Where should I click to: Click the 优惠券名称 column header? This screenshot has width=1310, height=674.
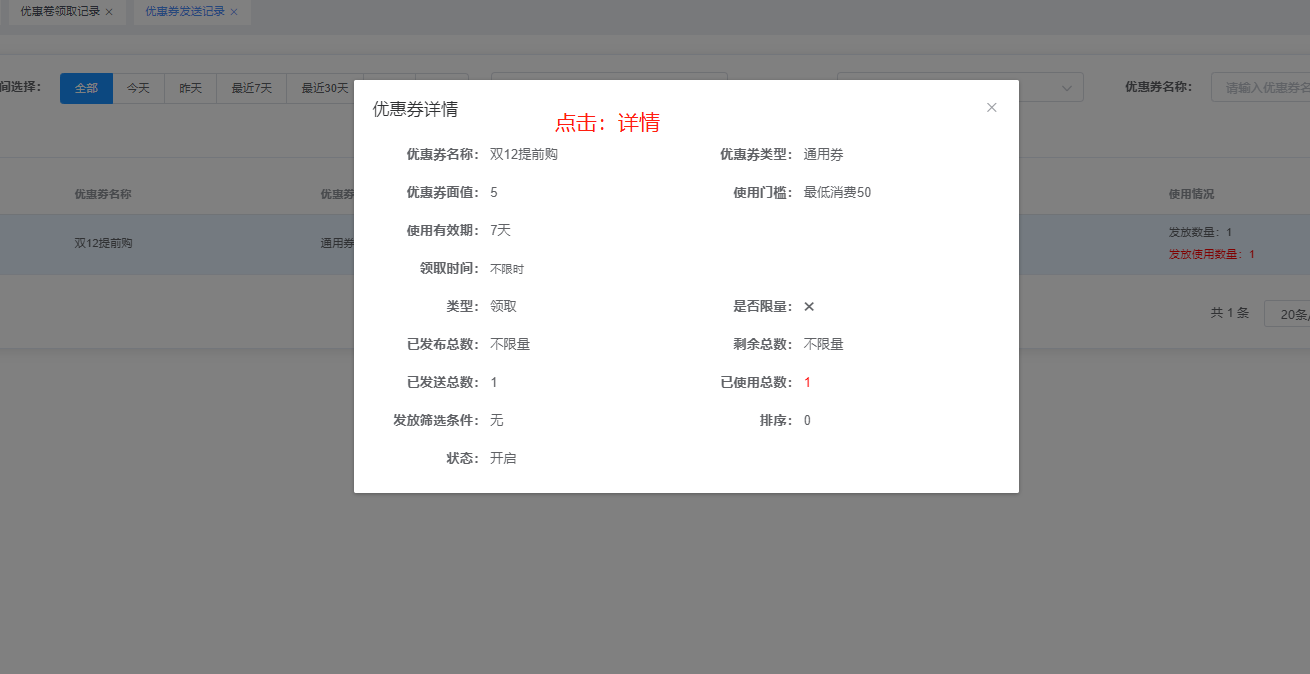click(103, 194)
